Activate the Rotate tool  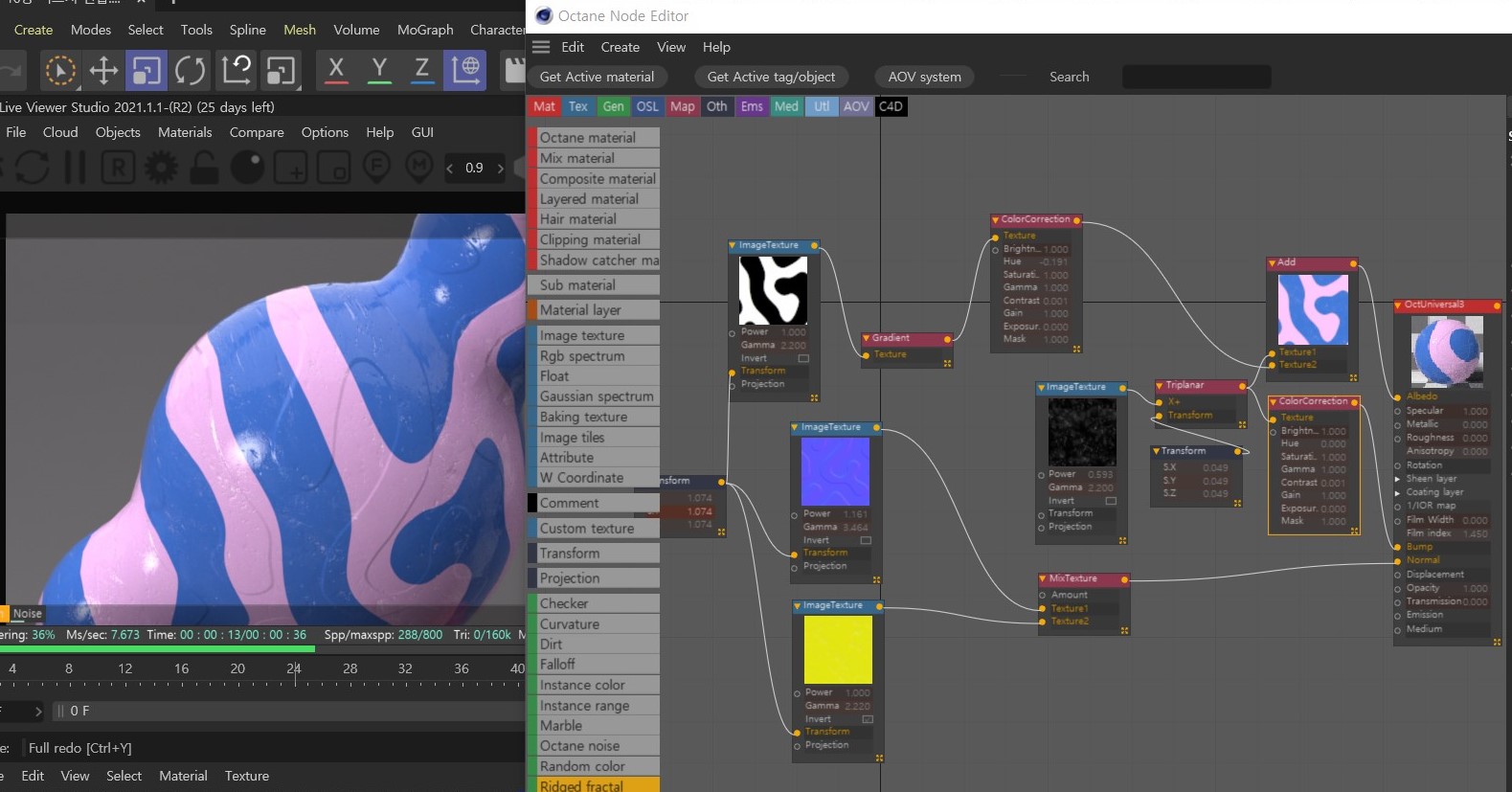tap(191, 70)
